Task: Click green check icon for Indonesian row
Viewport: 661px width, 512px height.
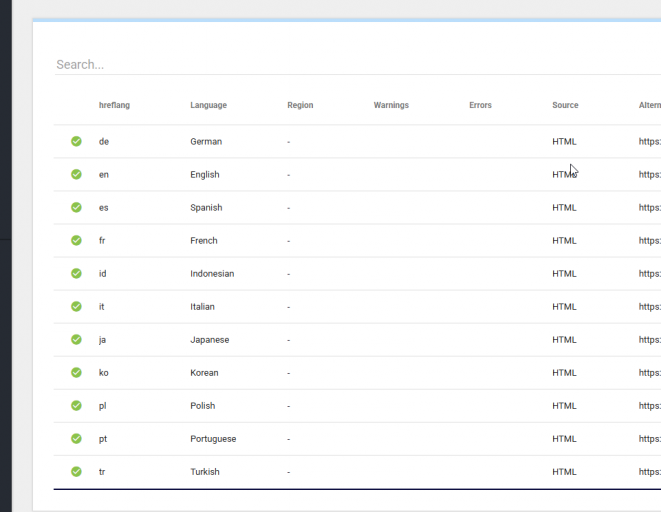Action: point(76,273)
